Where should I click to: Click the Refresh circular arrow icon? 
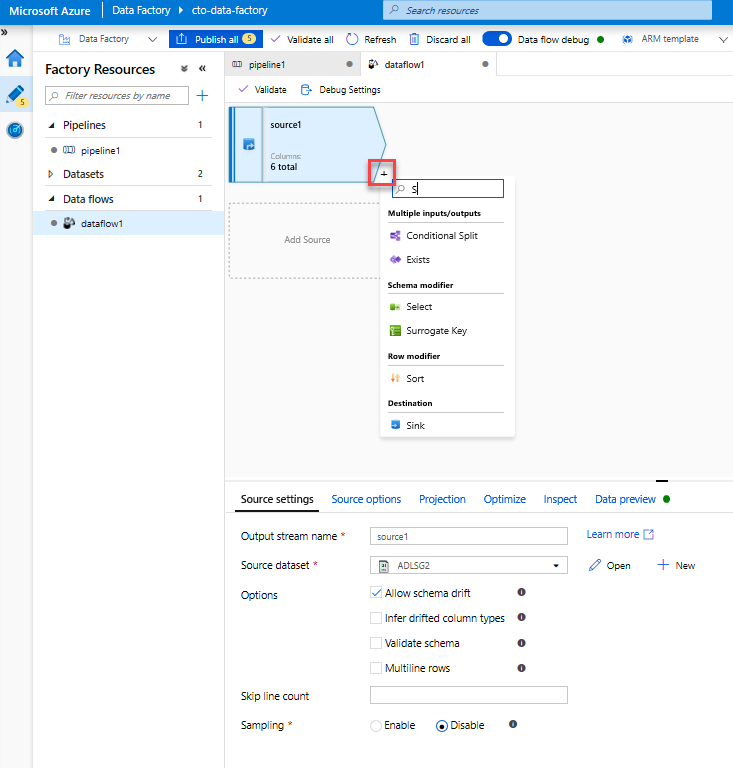click(x=352, y=39)
